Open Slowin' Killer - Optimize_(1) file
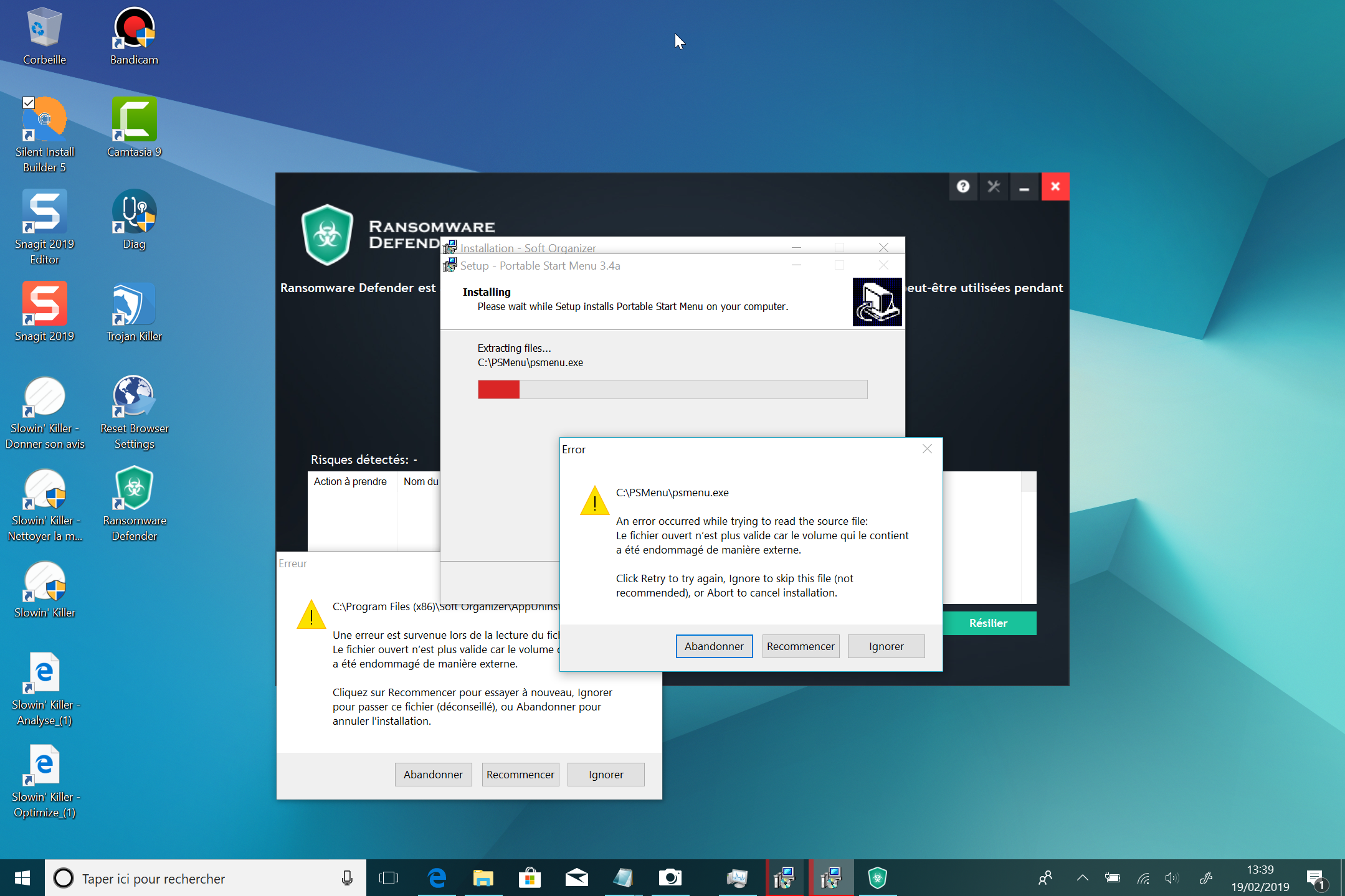This screenshot has height=896, width=1345. click(x=44, y=780)
